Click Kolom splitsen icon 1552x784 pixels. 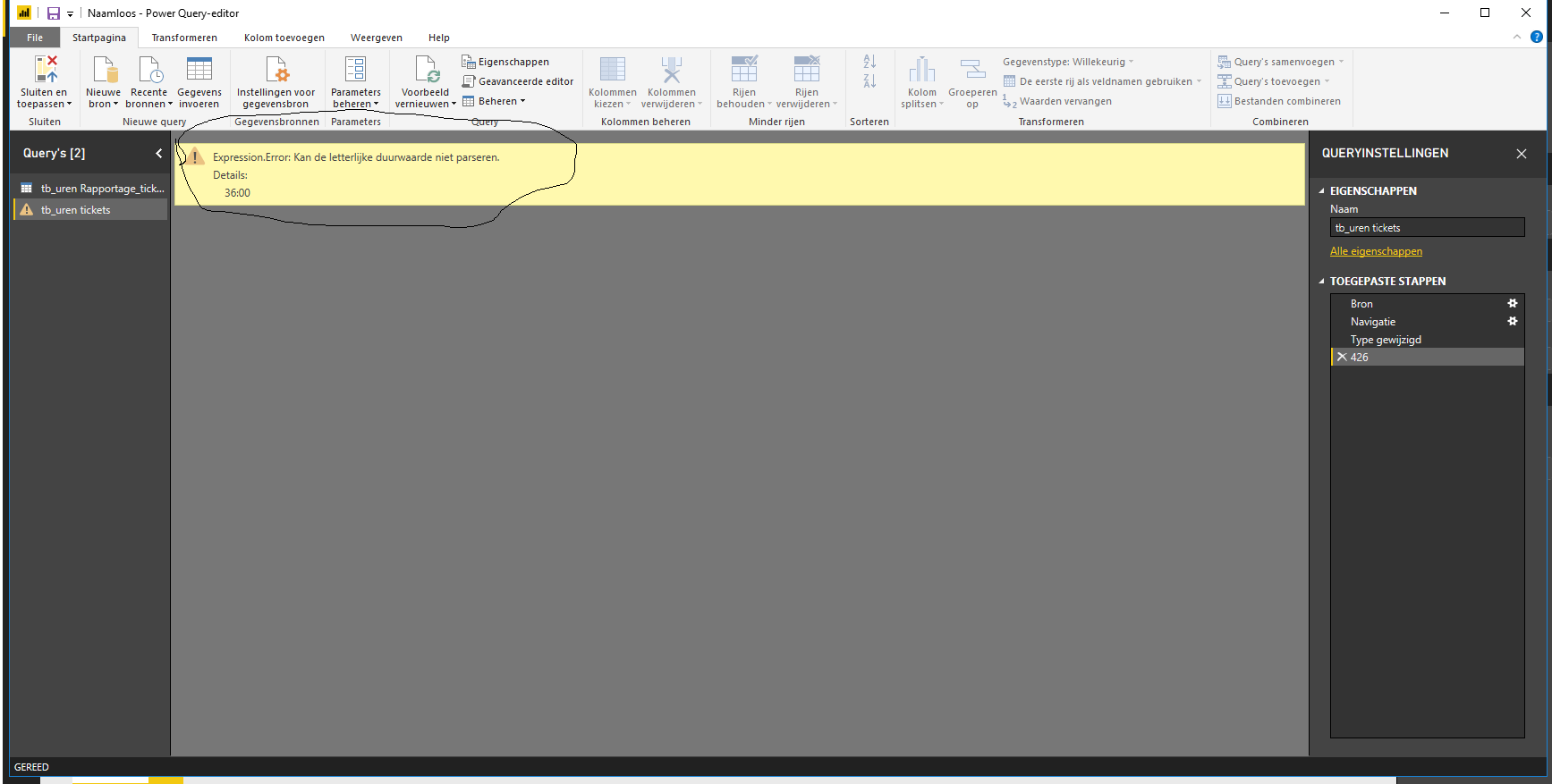pyautogui.click(x=922, y=69)
